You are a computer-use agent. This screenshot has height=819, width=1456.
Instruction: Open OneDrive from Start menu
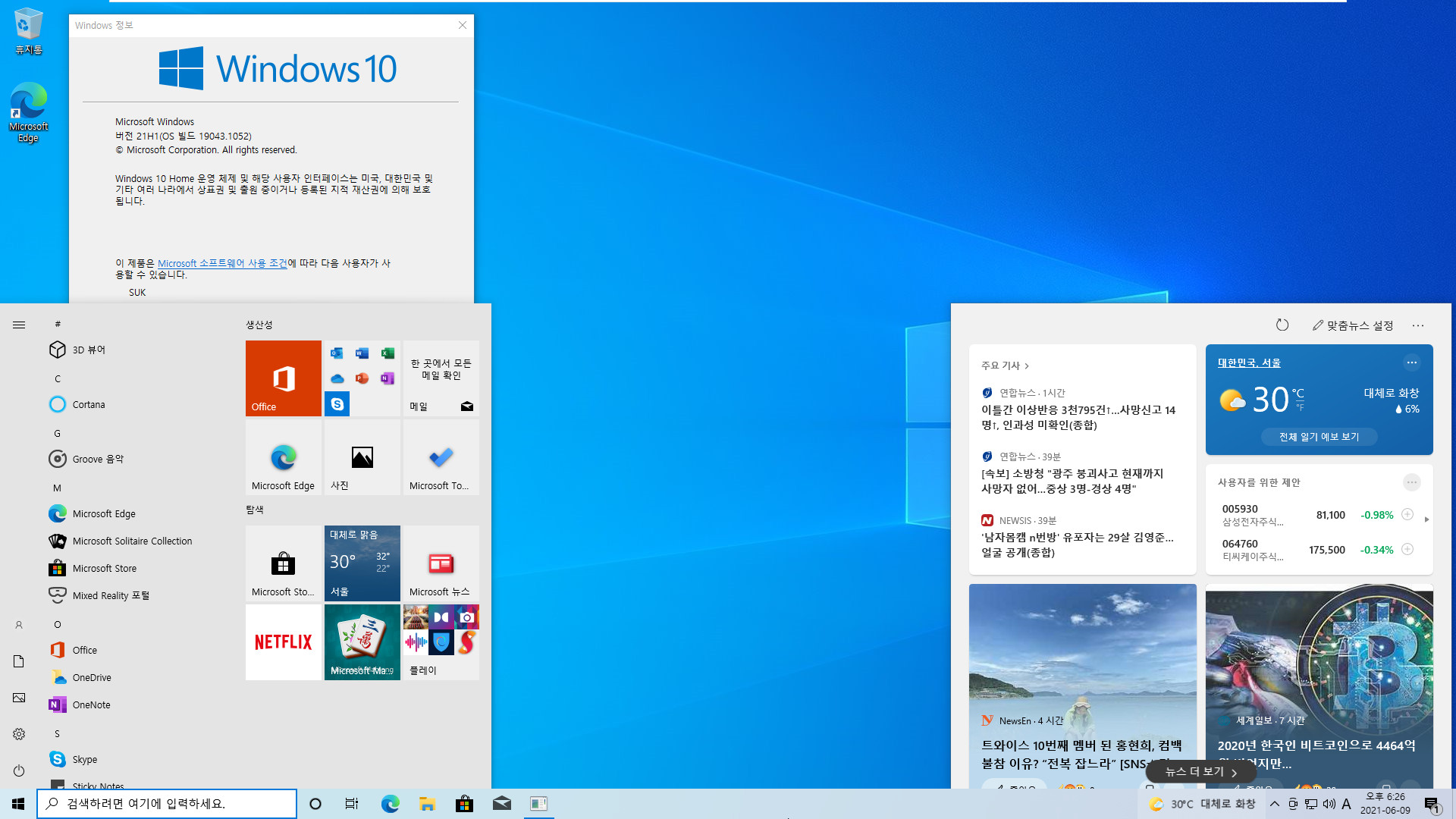(90, 677)
